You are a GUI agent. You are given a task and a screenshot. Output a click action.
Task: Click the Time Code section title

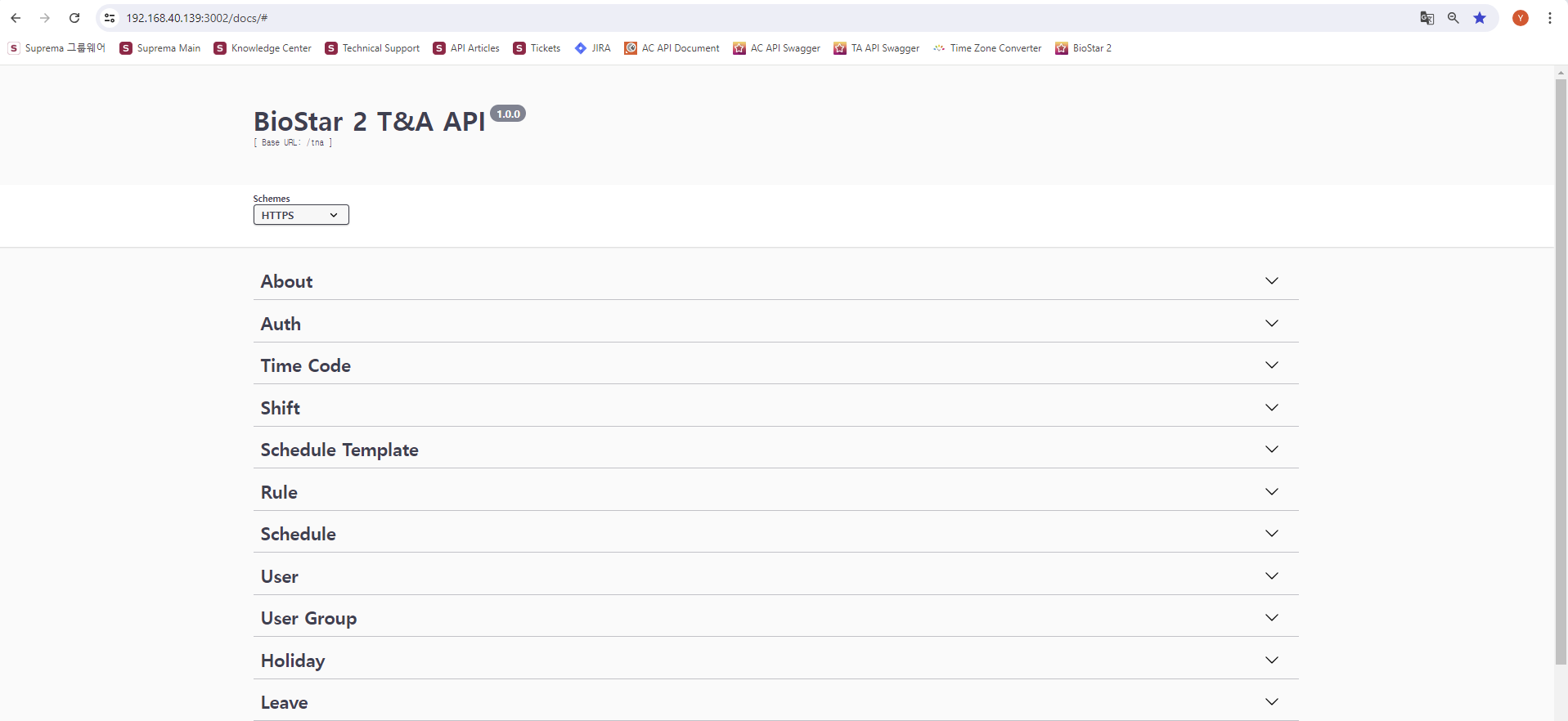point(306,365)
